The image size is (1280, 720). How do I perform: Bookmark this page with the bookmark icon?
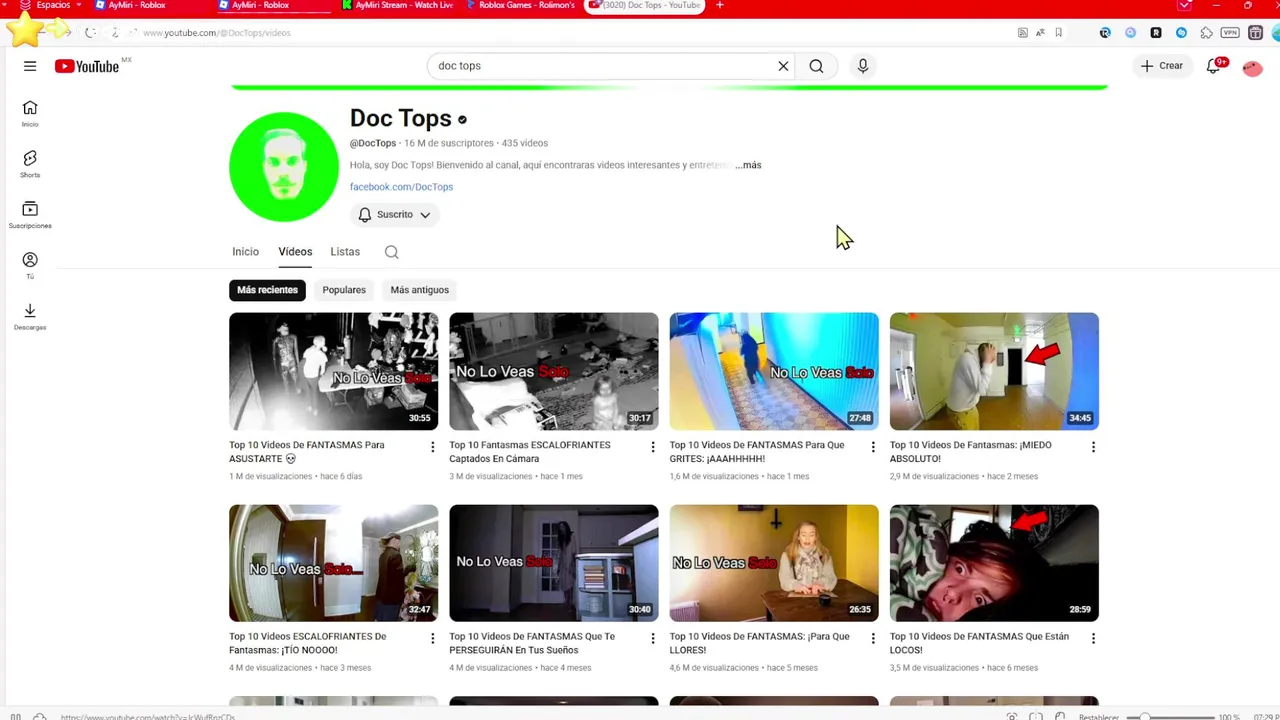1058,33
